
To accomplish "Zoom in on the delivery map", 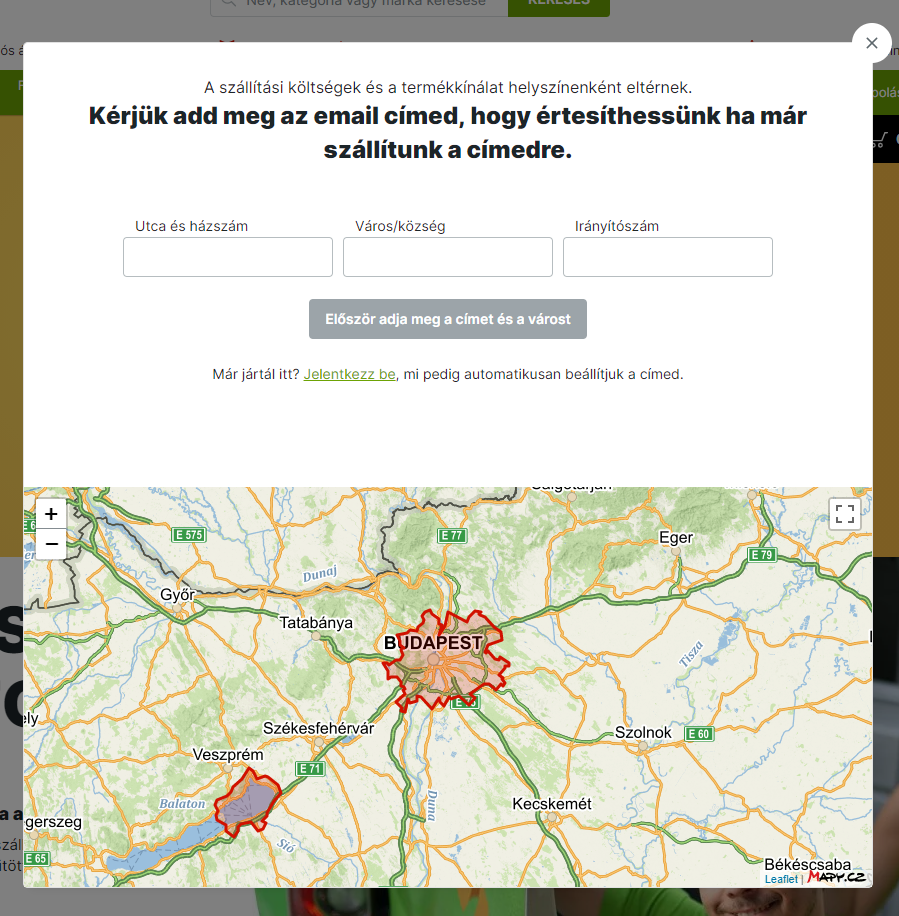I will (x=51, y=514).
